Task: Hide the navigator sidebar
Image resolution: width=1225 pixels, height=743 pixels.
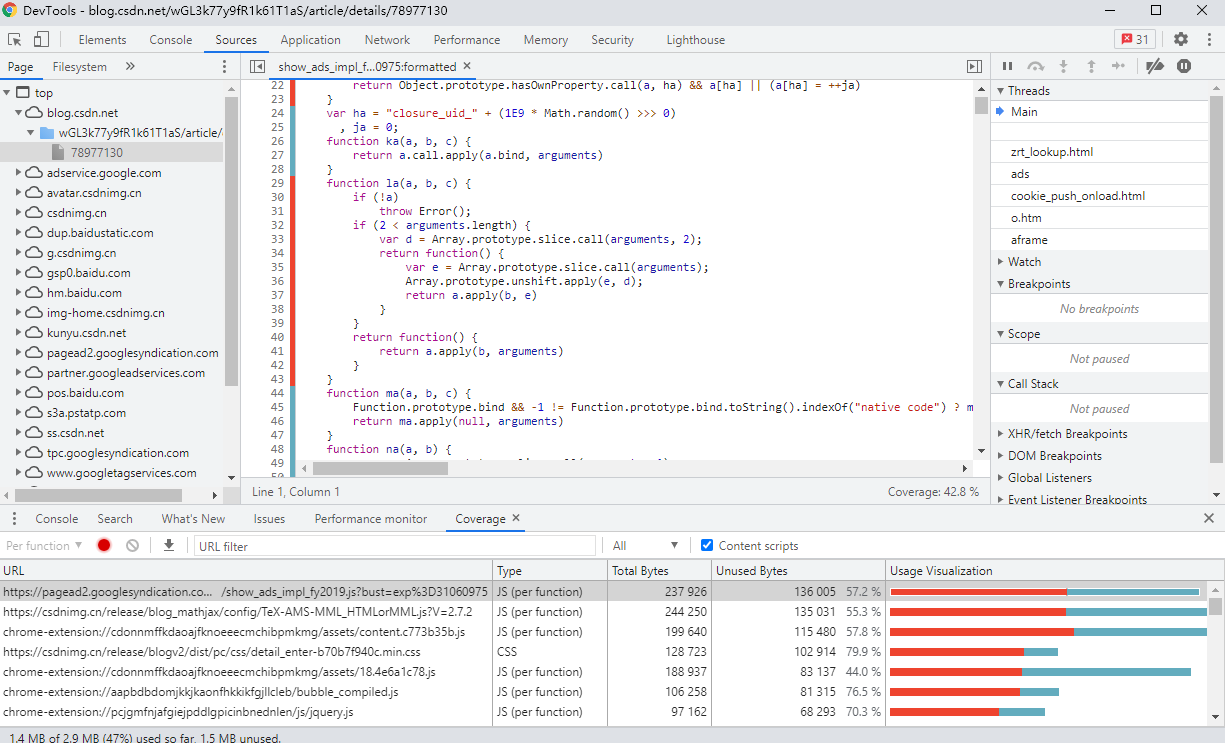Action: point(257,66)
